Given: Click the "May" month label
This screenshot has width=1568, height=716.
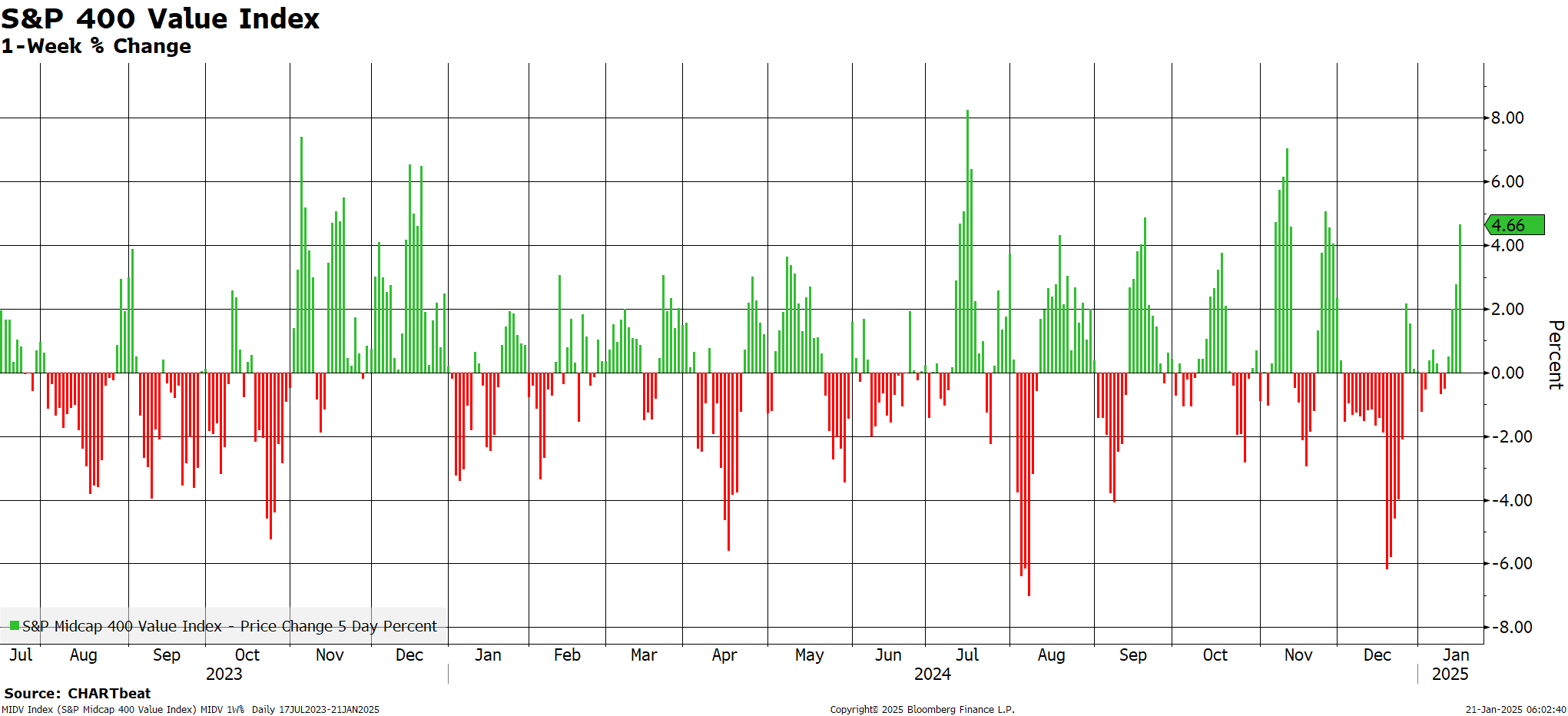Looking at the screenshot, I should tap(810, 655).
